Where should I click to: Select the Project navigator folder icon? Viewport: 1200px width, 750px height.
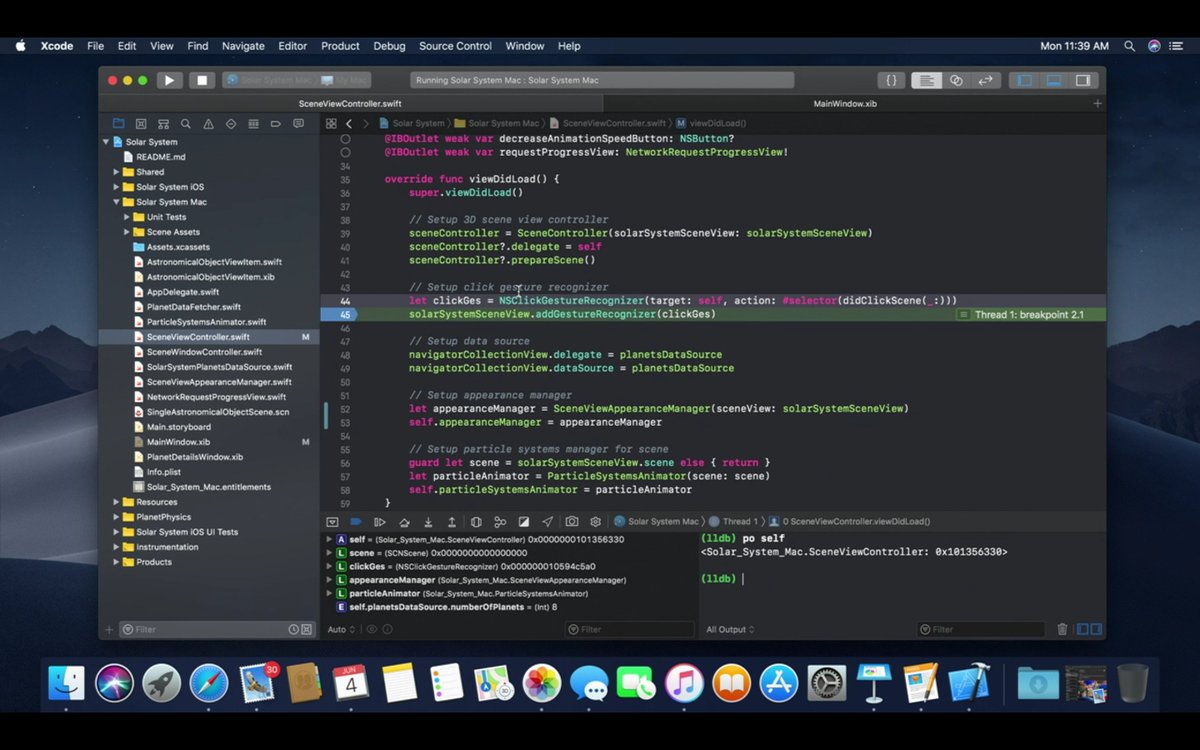pyautogui.click(x=119, y=124)
